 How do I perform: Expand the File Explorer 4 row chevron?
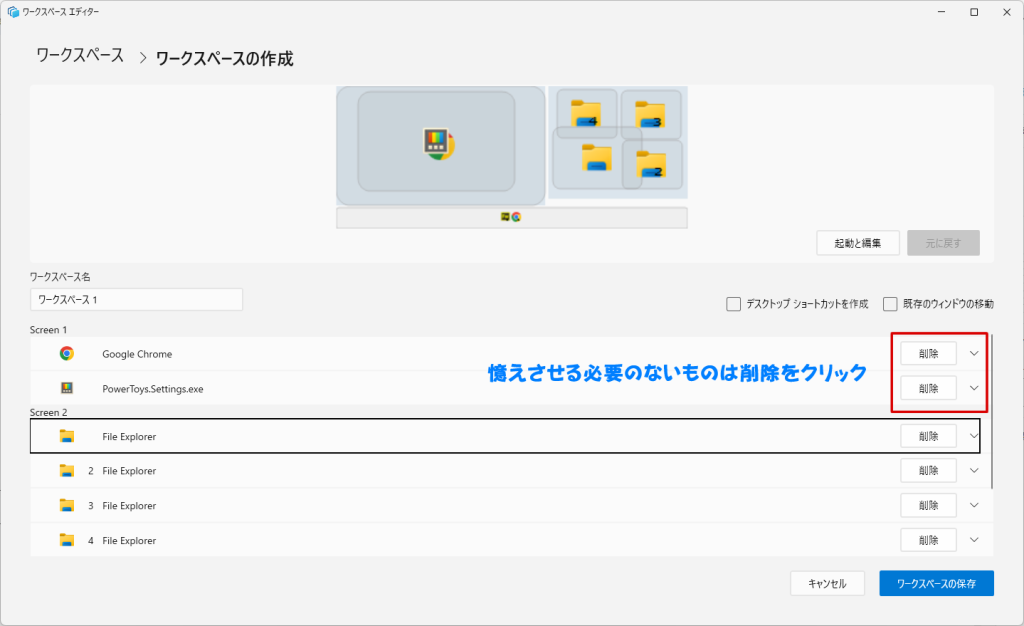pyautogui.click(x=974, y=540)
